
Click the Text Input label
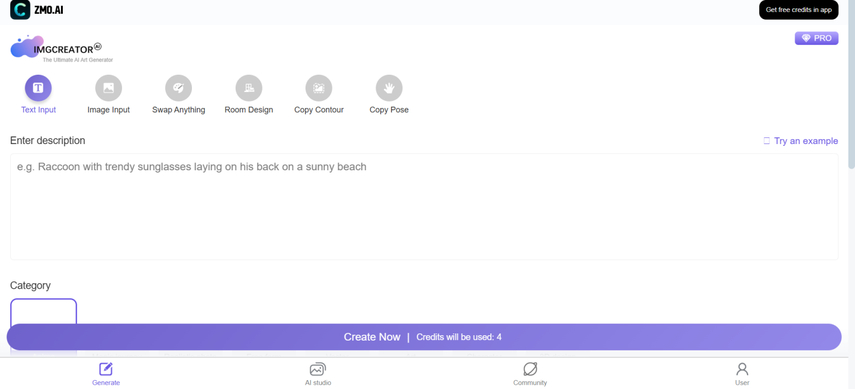point(38,110)
